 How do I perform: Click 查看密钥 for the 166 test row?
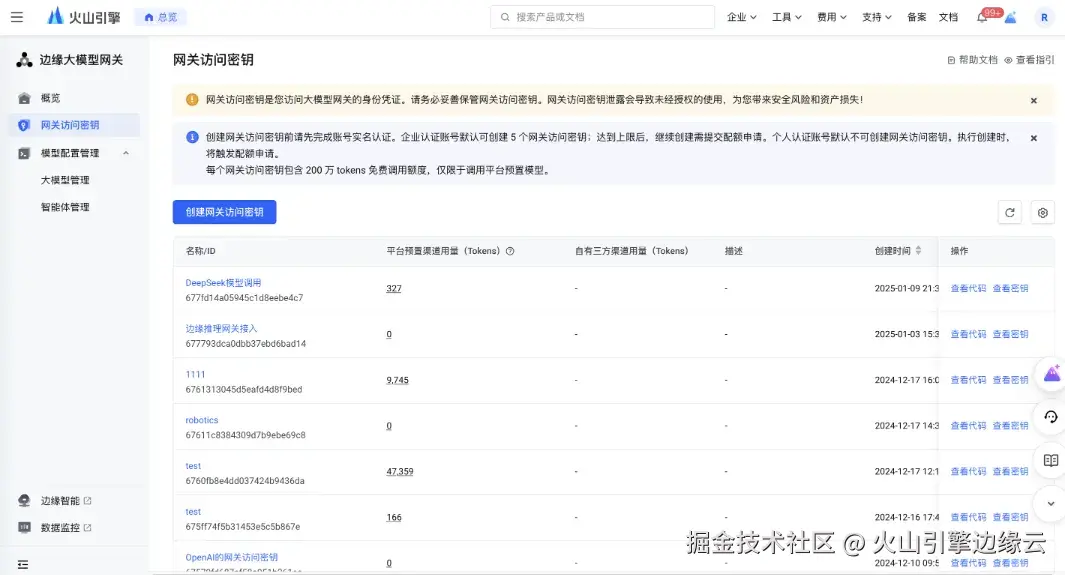(1011, 517)
